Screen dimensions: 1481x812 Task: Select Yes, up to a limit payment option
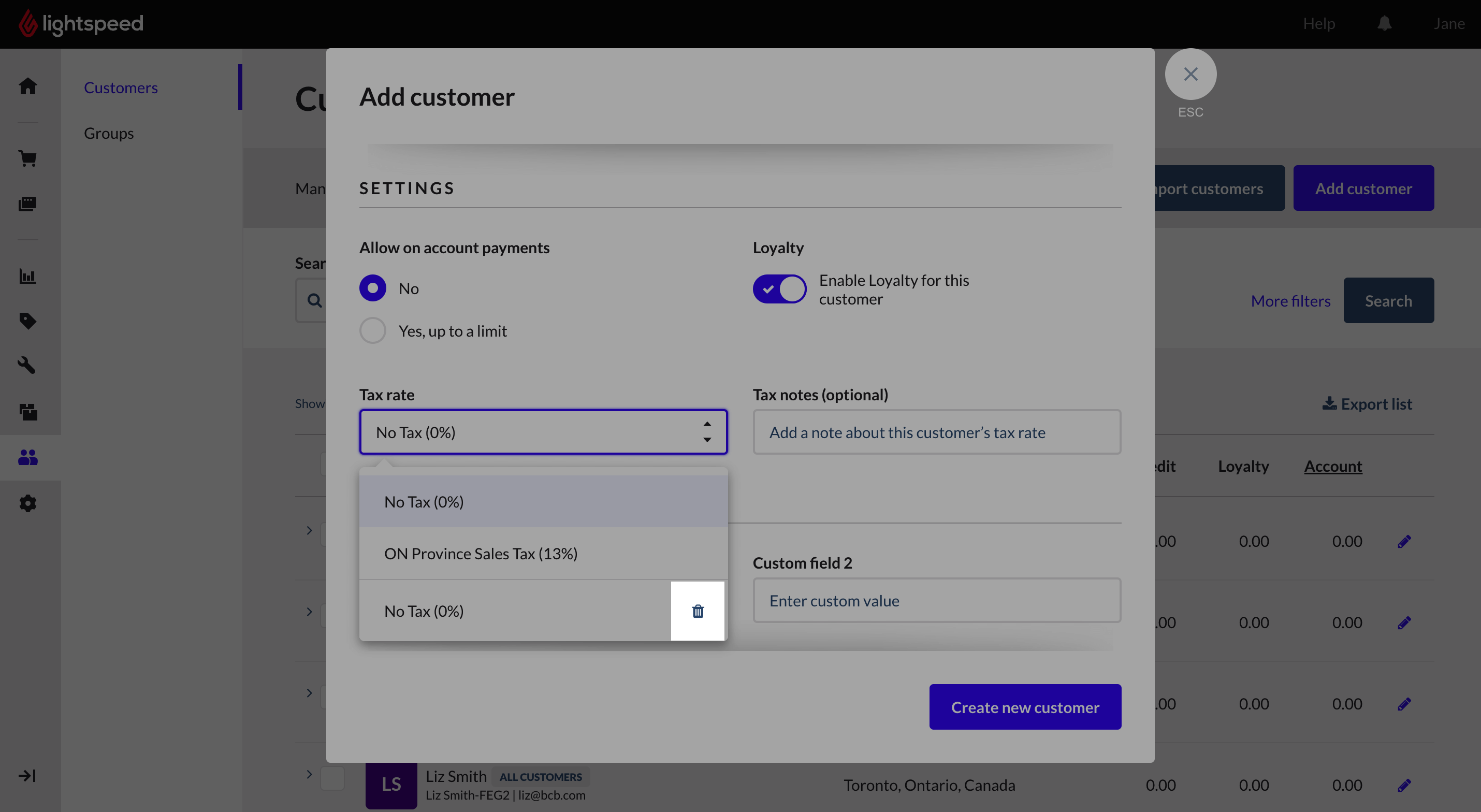372,330
